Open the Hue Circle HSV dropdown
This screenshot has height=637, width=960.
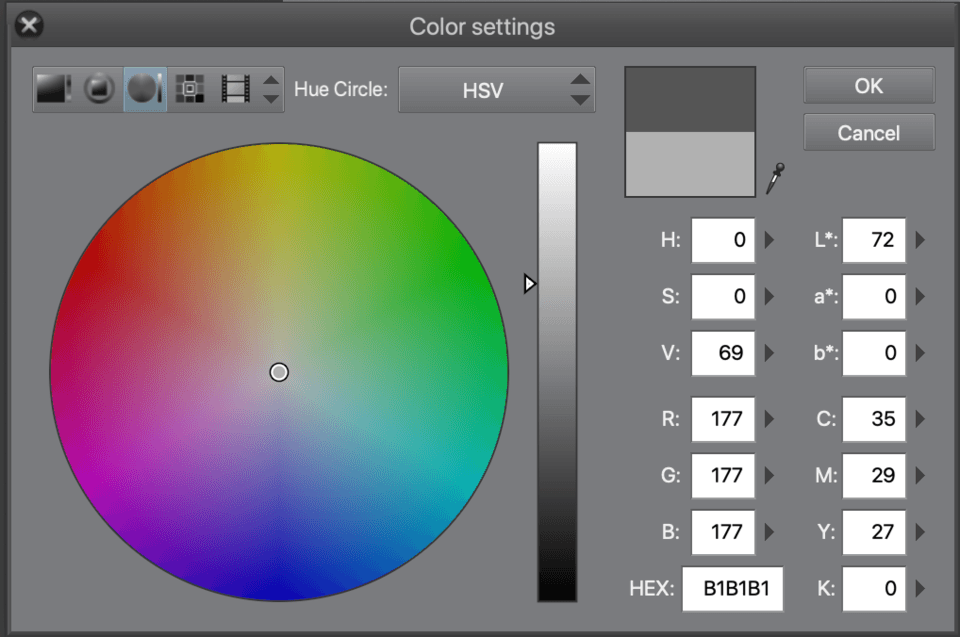tap(497, 90)
